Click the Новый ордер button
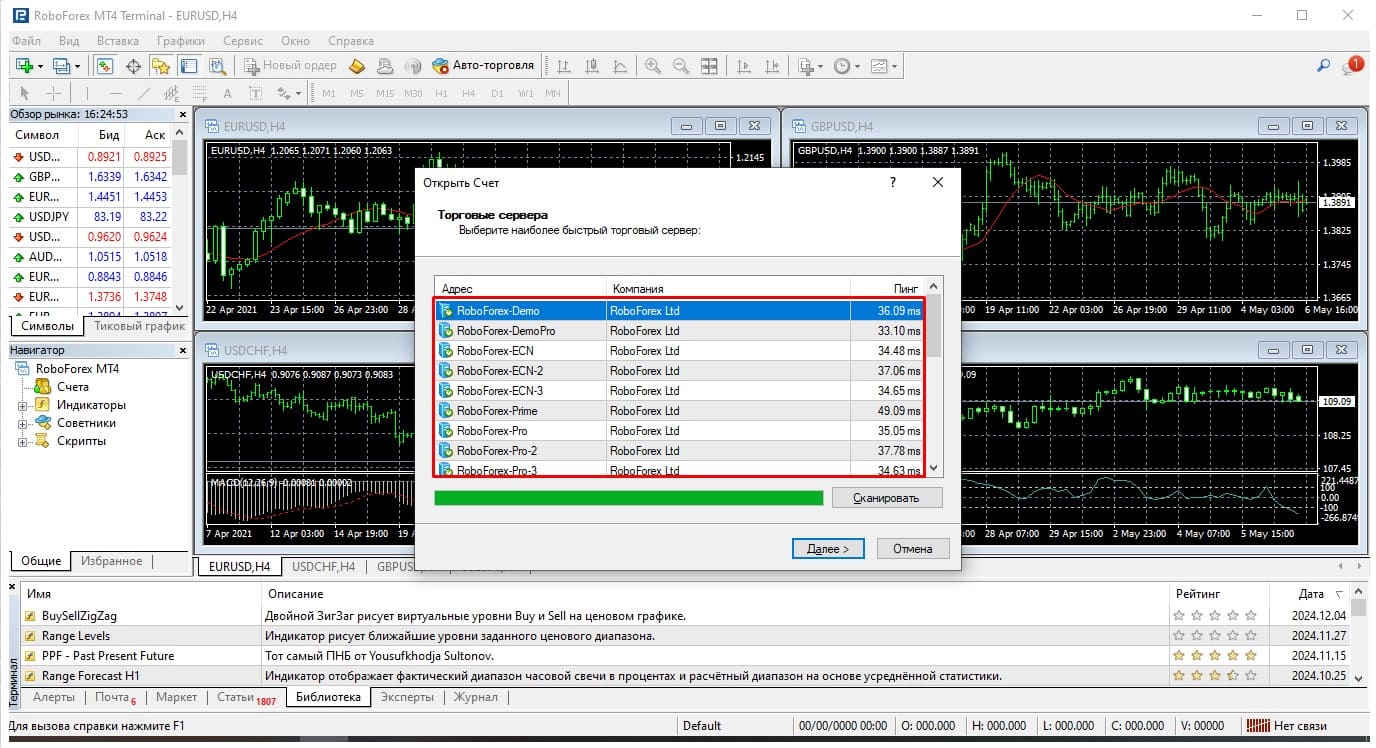The height and width of the screenshot is (748, 1376). click(290, 66)
